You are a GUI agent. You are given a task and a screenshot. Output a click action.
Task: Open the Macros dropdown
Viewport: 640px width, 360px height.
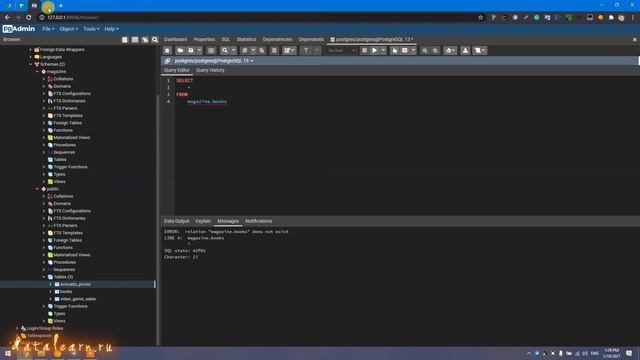coord(480,51)
